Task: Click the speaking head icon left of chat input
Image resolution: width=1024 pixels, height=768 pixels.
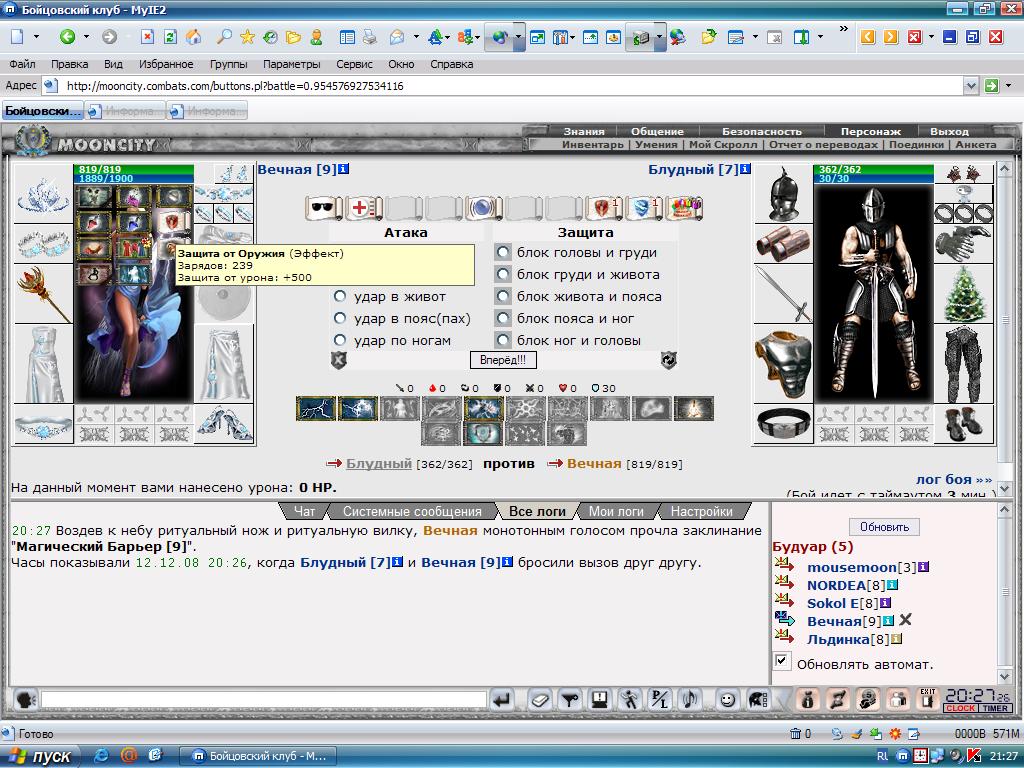Action: click(25, 700)
